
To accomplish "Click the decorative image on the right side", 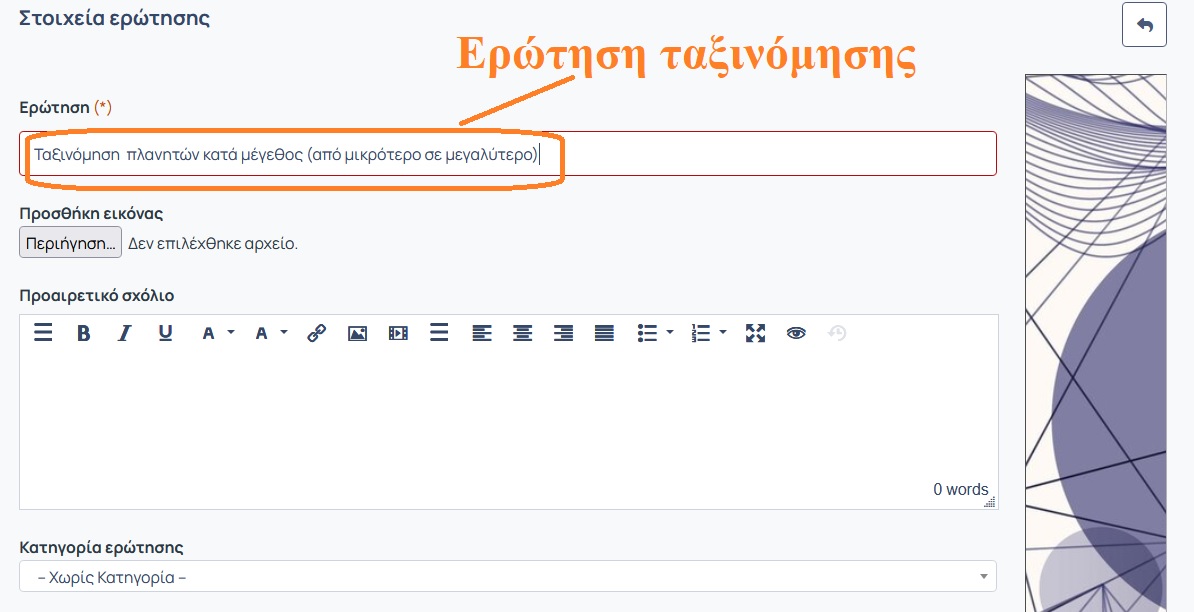I will 1096,343.
